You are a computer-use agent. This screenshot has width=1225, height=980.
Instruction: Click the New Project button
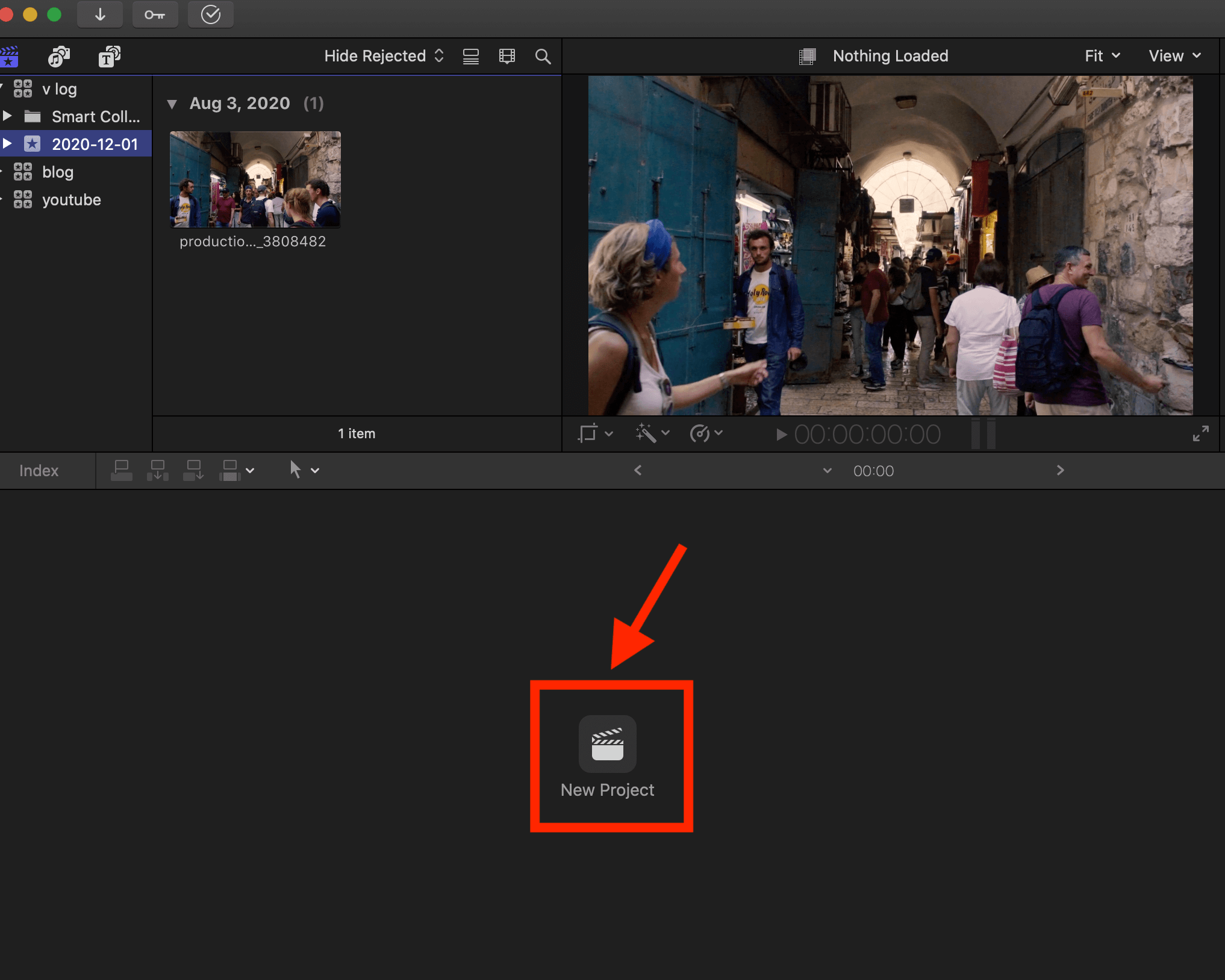click(x=607, y=745)
